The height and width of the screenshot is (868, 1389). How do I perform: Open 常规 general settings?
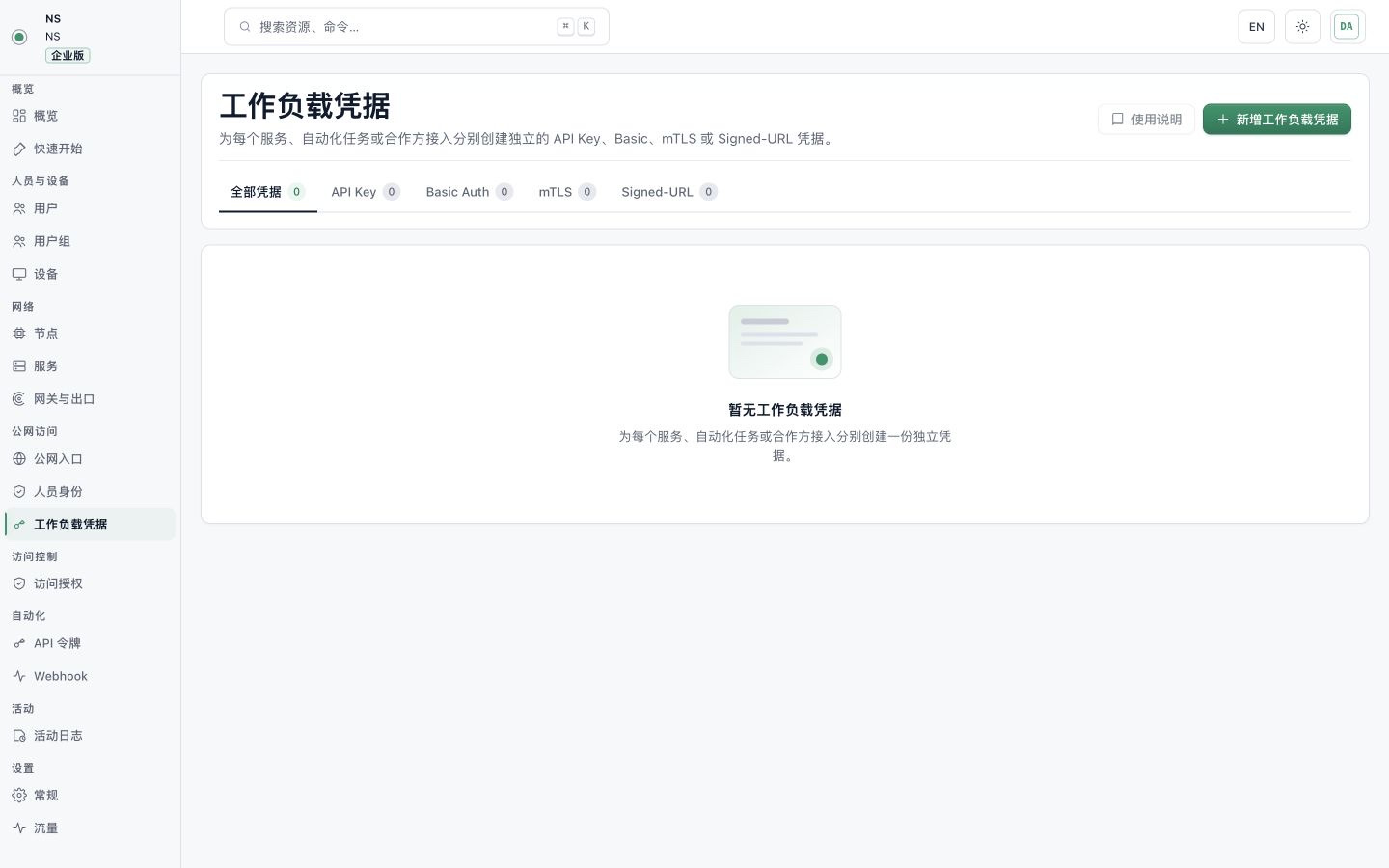point(90,796)
